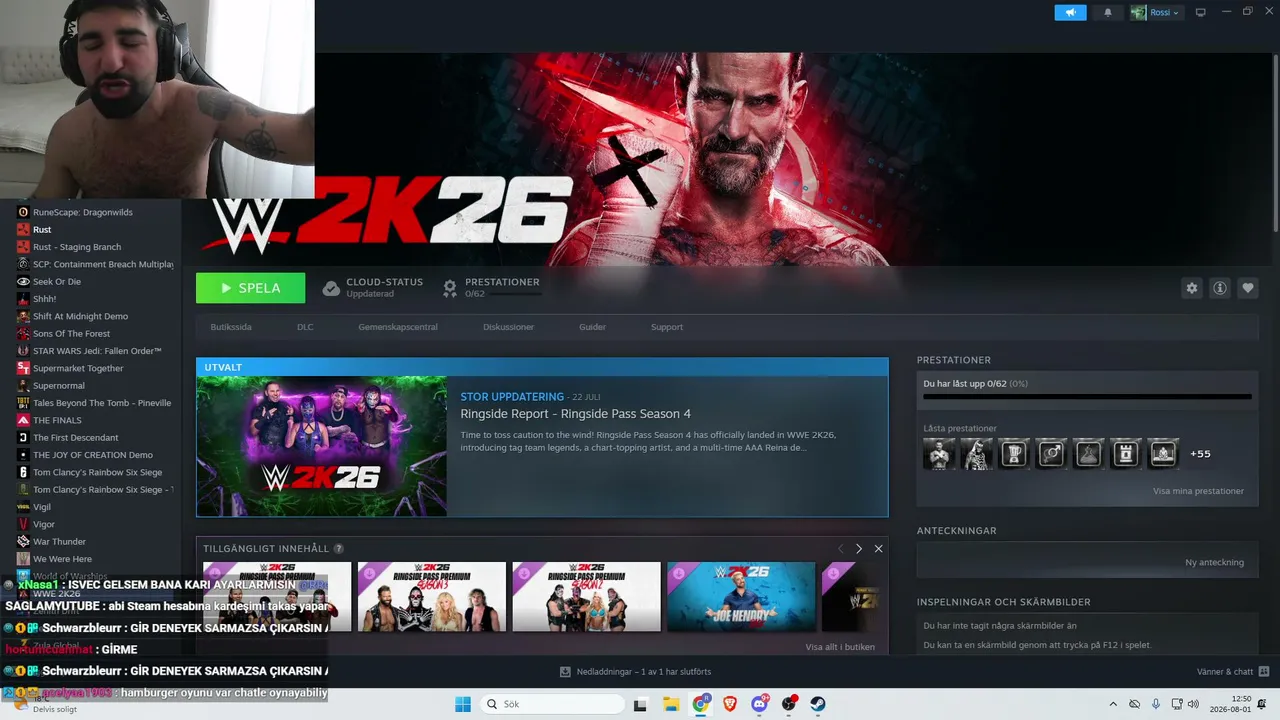Click Visa allt i butiken link
This screenshot has width=1280, height=720.
click(840, 647)
